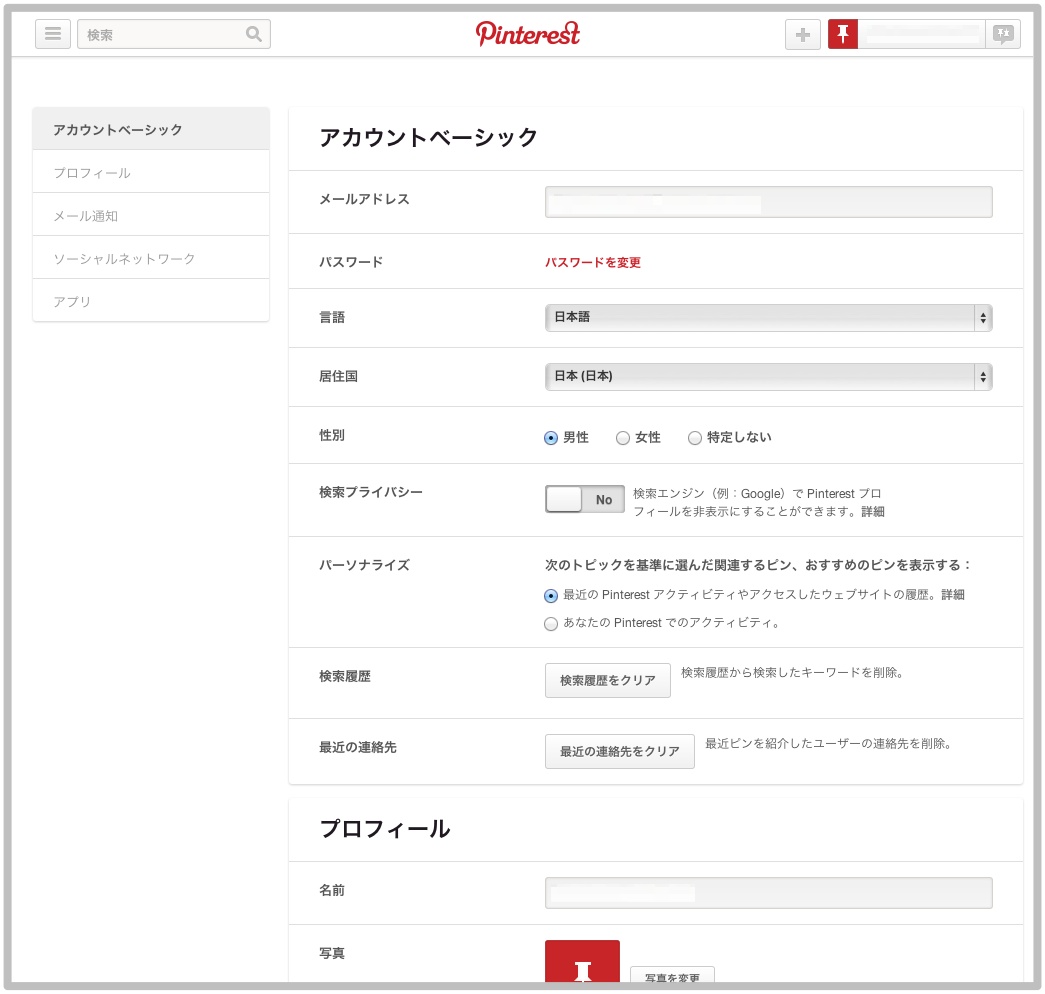Click the Pinterest logo
Viewport: 1045px width, 994px height.
[528, 33]
